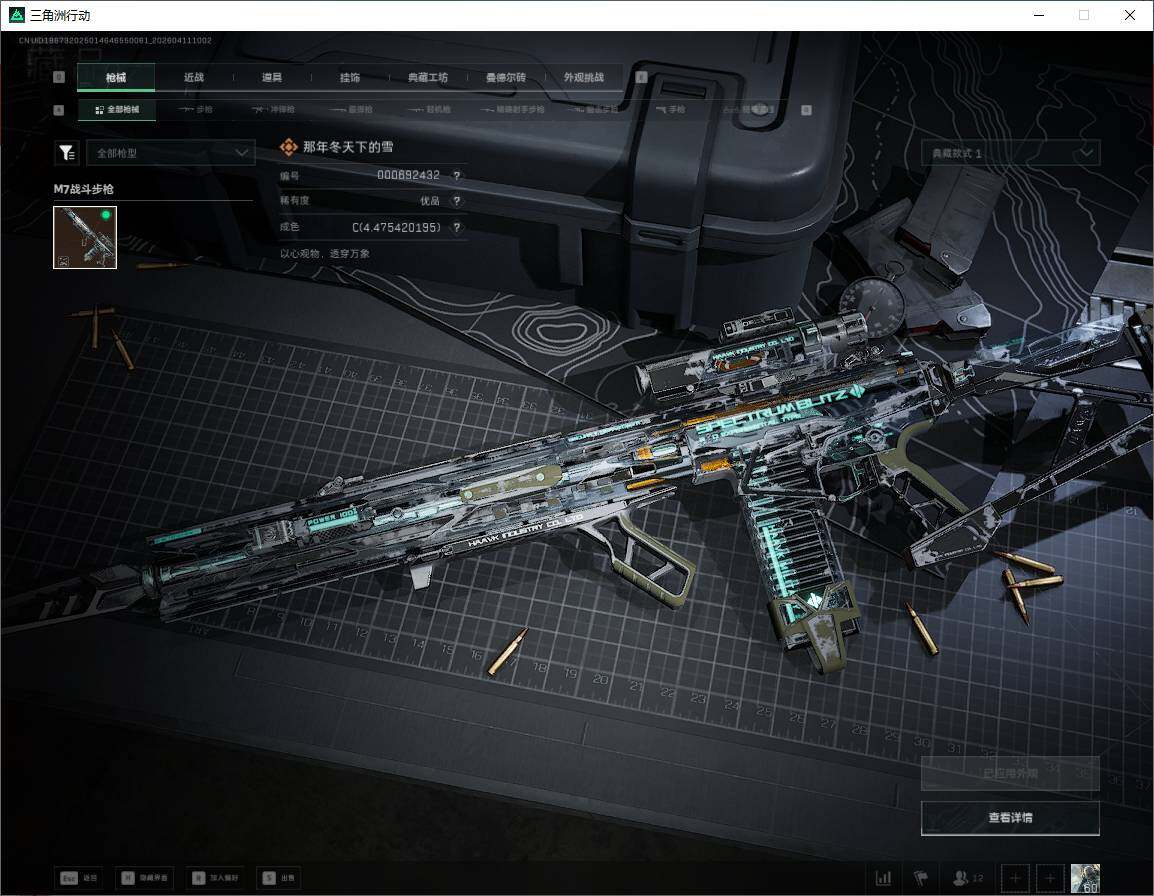Filter by 霰弹枪 shotgun category
The height and width of the screenshot is (896, 1154).
[x=351, y=110]
